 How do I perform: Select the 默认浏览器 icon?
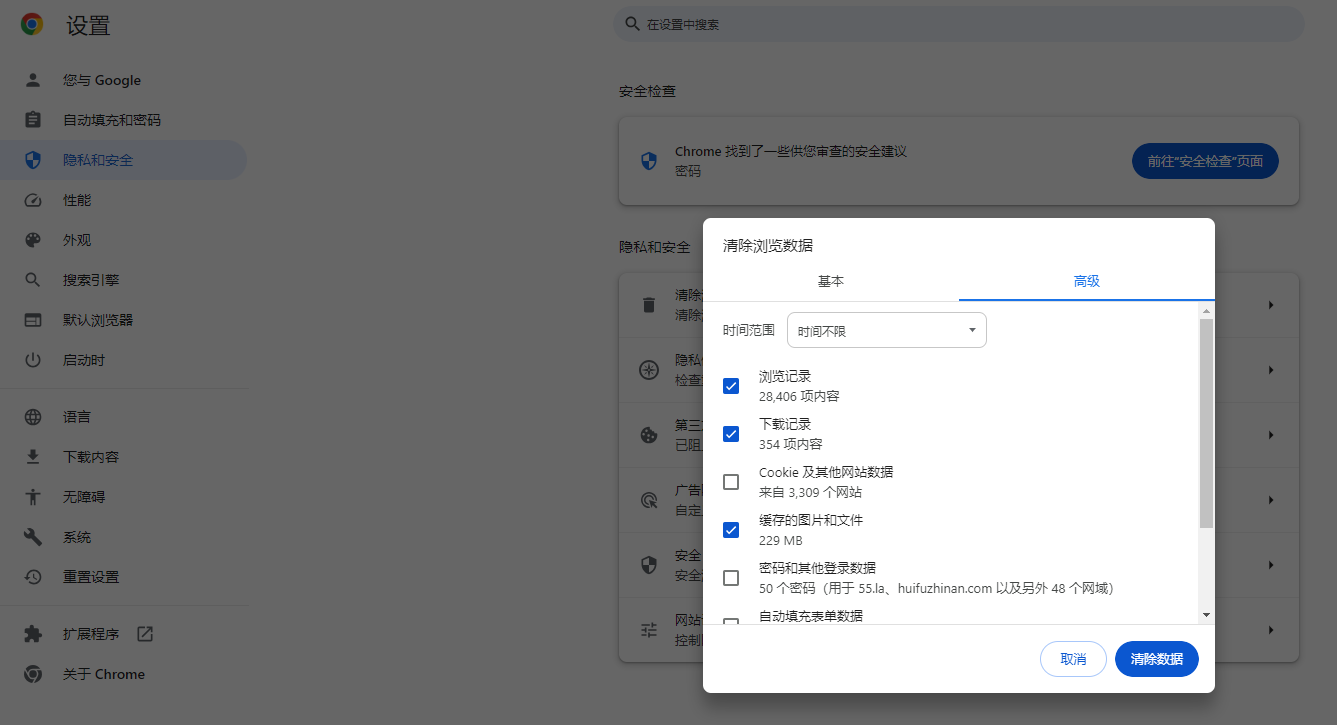33,319
